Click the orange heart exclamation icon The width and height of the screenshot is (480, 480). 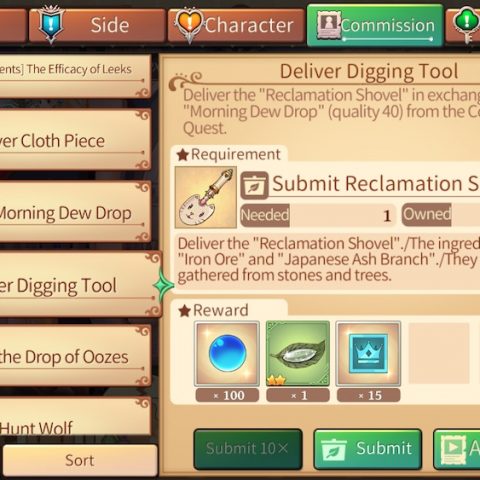189,25
